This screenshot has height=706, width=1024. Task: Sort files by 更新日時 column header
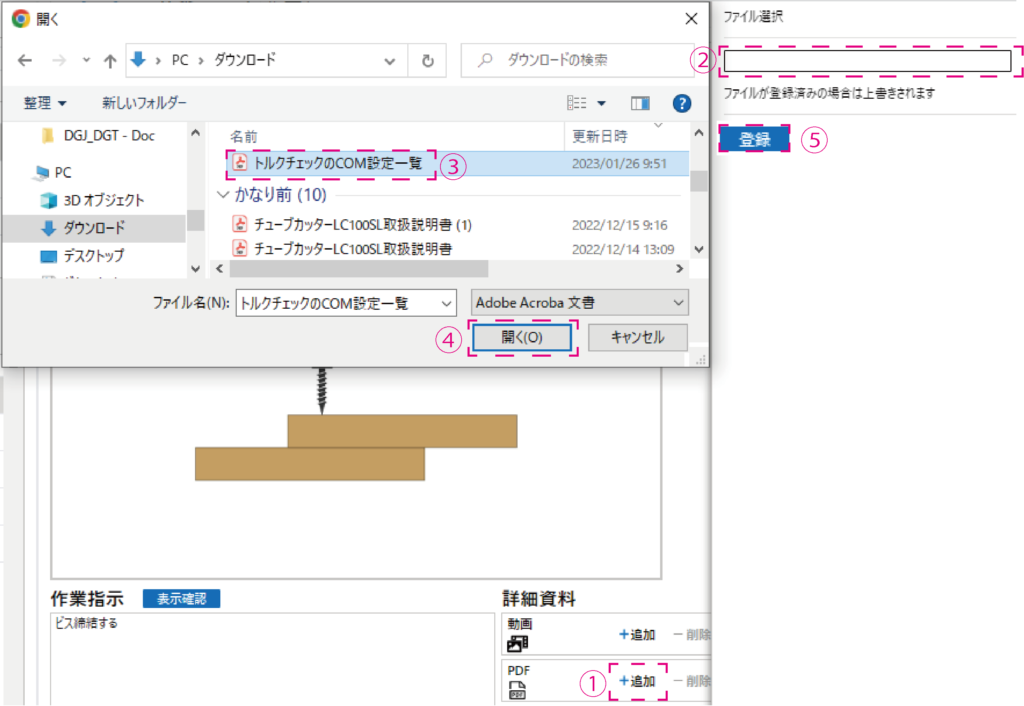599,135
